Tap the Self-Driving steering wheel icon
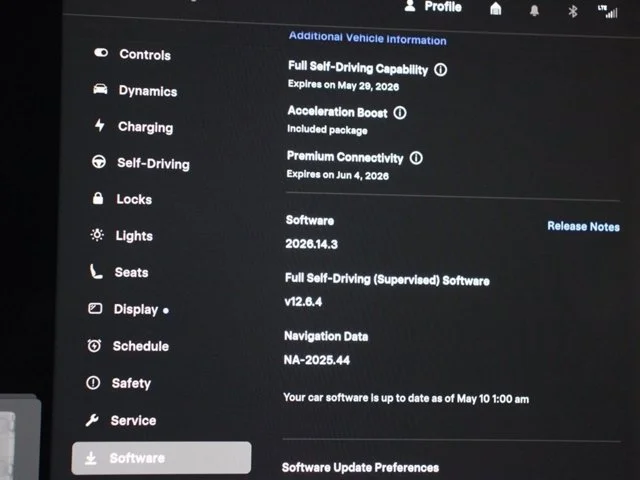Image resolution: width=640 pixels, height=480 pixels. [x=99, y=162]
